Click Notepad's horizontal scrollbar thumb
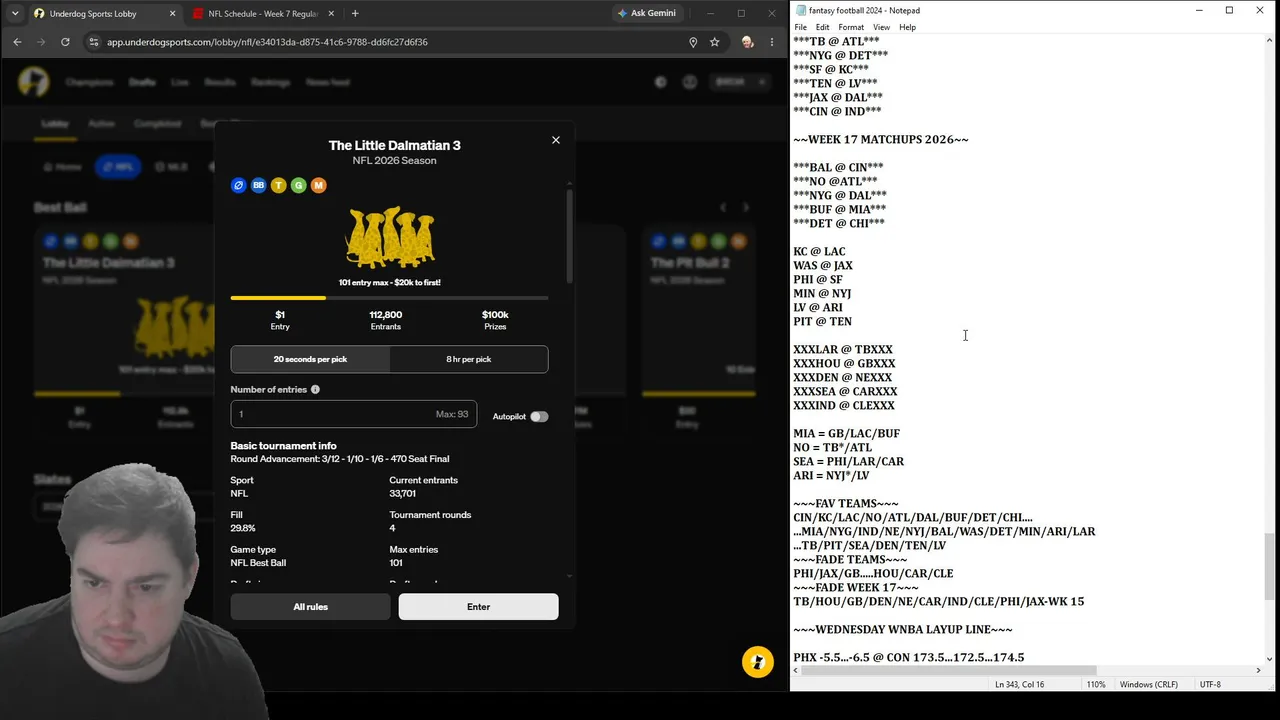The image size is (1280, 720). point(949,670)
